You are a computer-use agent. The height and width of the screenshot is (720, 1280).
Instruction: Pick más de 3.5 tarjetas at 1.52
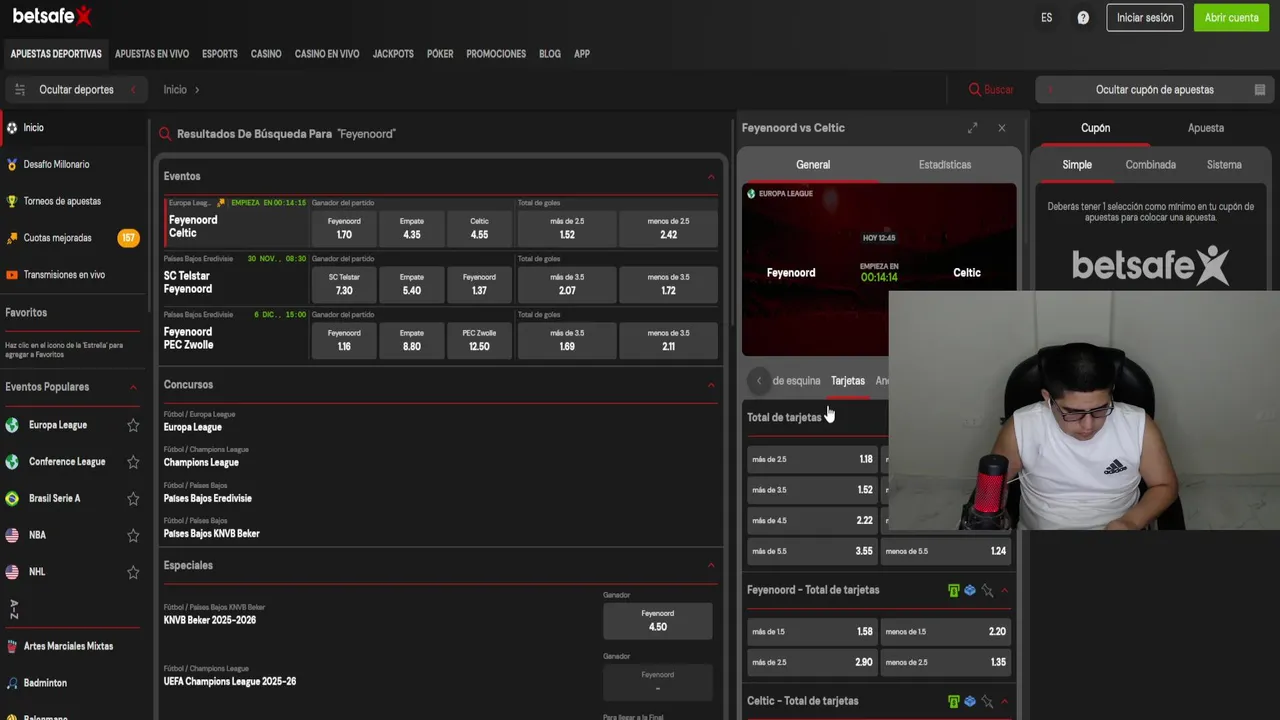coord(812,490)
